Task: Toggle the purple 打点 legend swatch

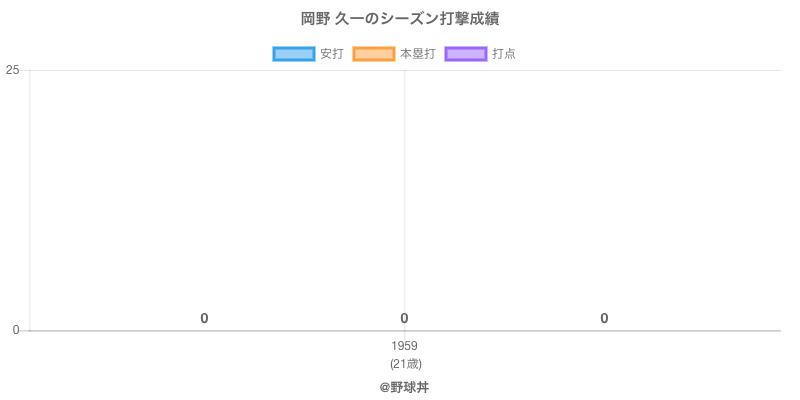Action: coord(466,54)
